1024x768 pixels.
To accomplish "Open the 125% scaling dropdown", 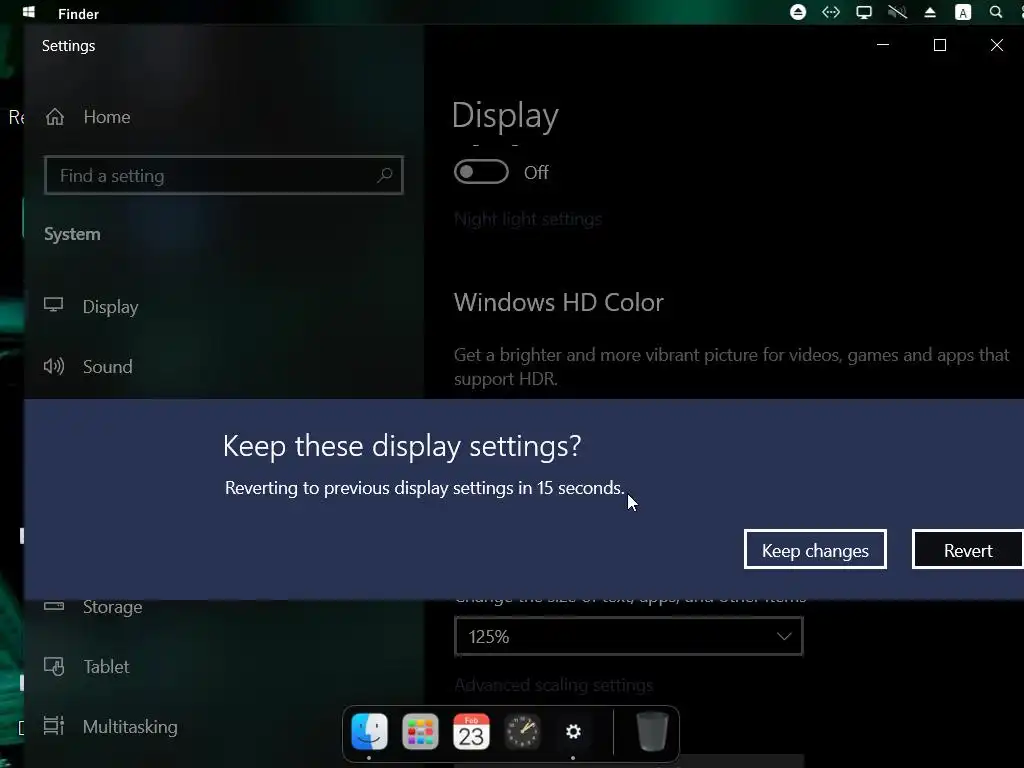I will (x=628, y=636).
